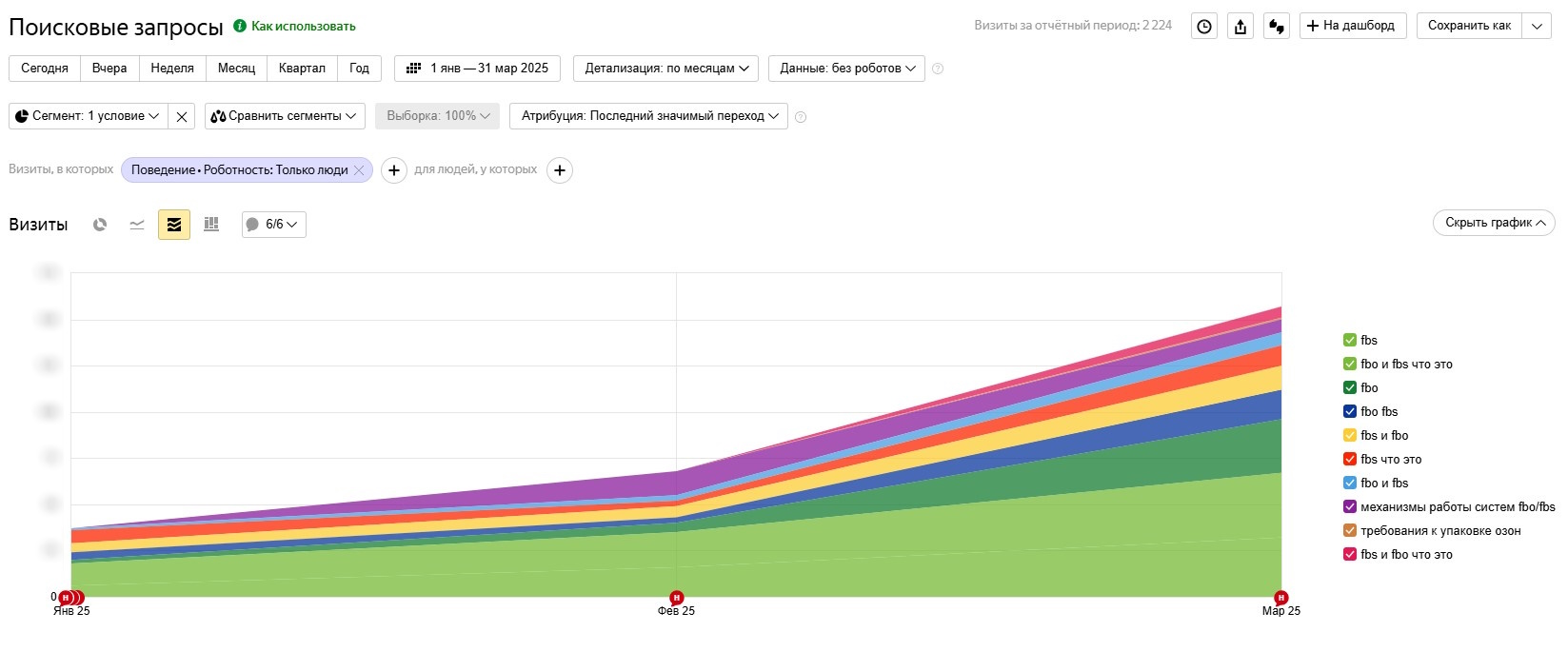Screen dimensions: 1568x652
Task: Select the stacked area chart icon
Action: tap(174, 225)
